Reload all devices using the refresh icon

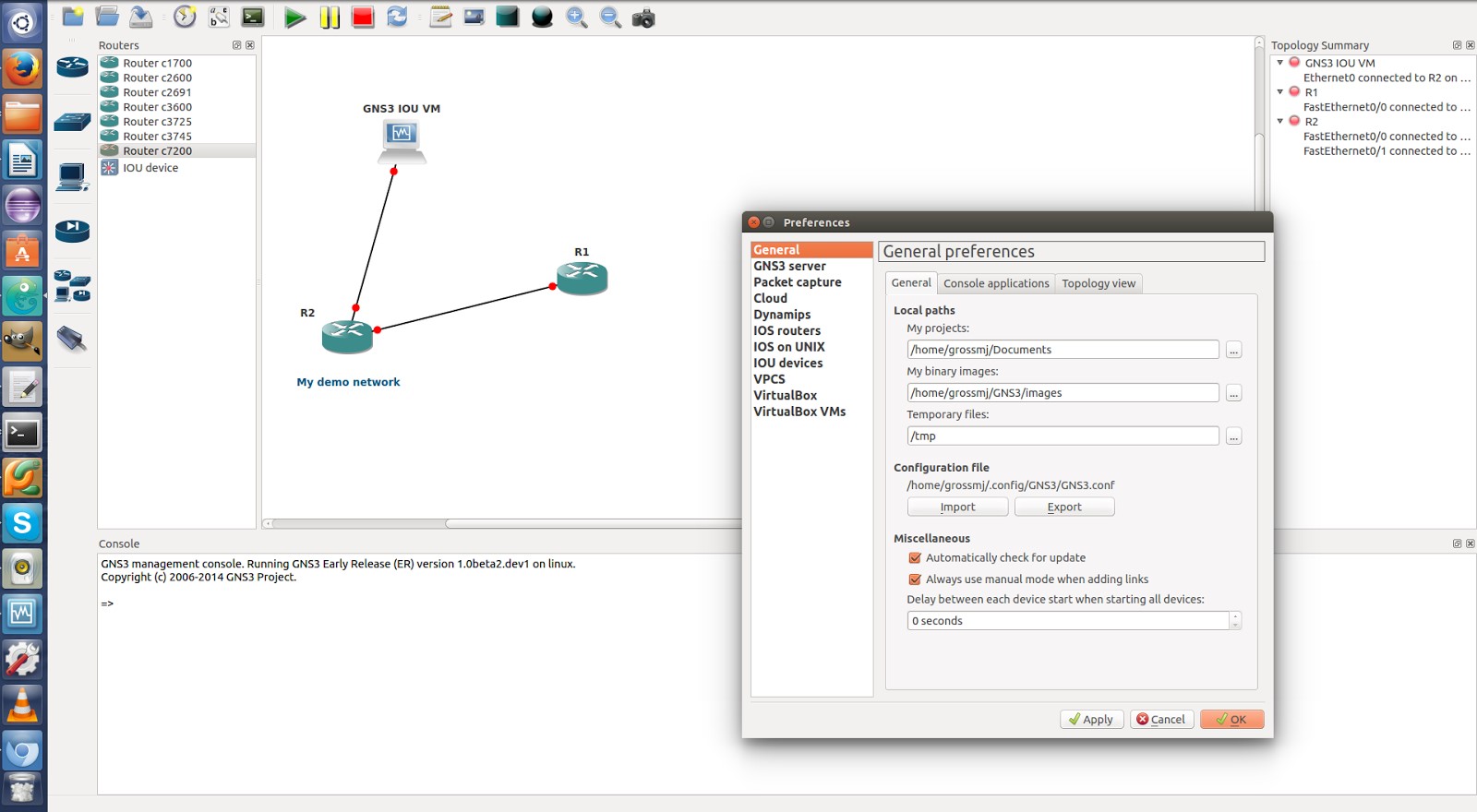coord(397,17)
